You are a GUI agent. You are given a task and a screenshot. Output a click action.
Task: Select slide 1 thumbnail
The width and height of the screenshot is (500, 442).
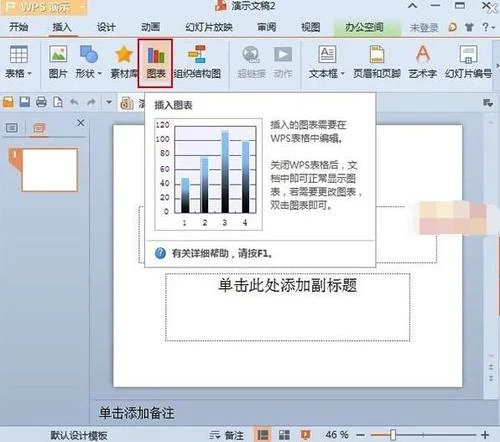49,170
